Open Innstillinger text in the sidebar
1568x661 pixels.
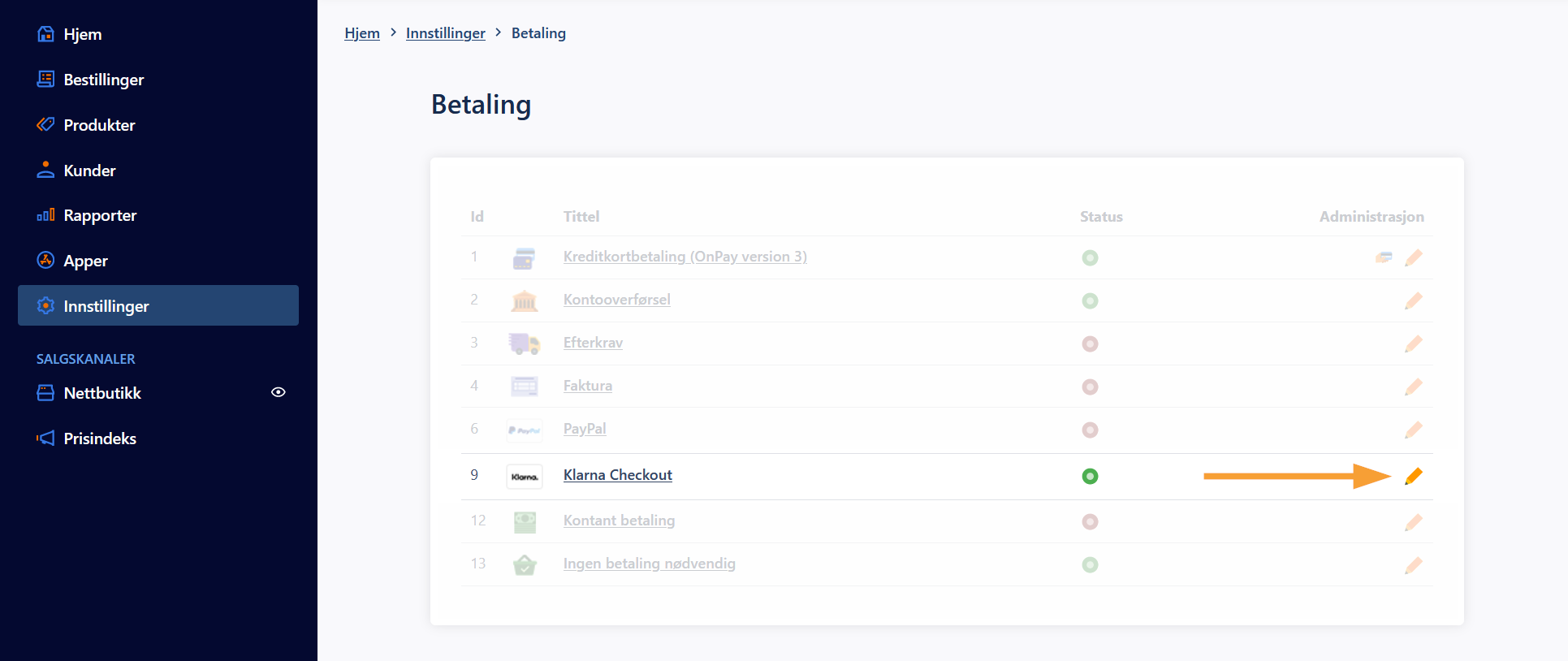coord(106,306)
